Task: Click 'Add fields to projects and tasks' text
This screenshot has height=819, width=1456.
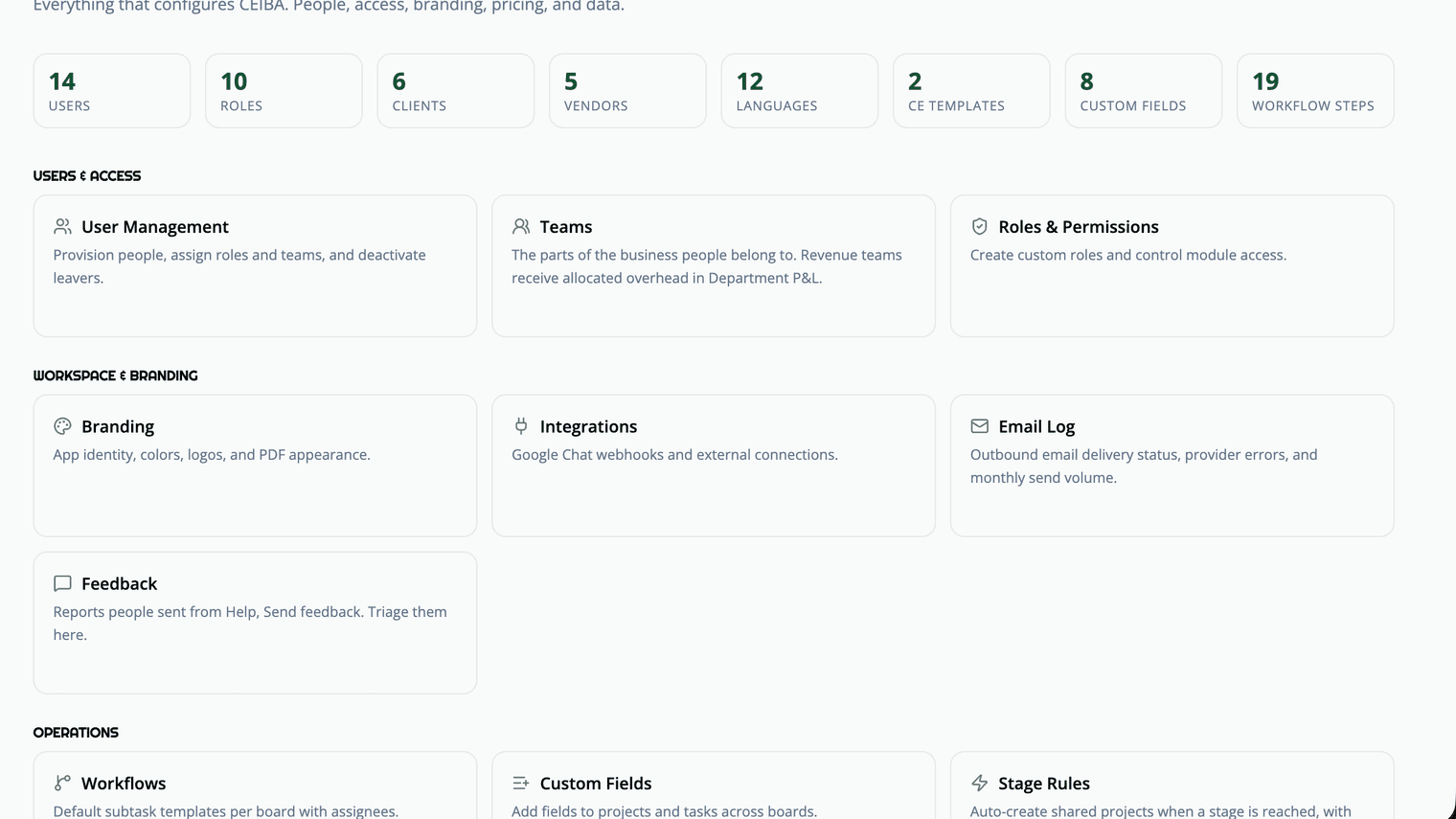Action: pyautogui.click(x=664, y=810)
